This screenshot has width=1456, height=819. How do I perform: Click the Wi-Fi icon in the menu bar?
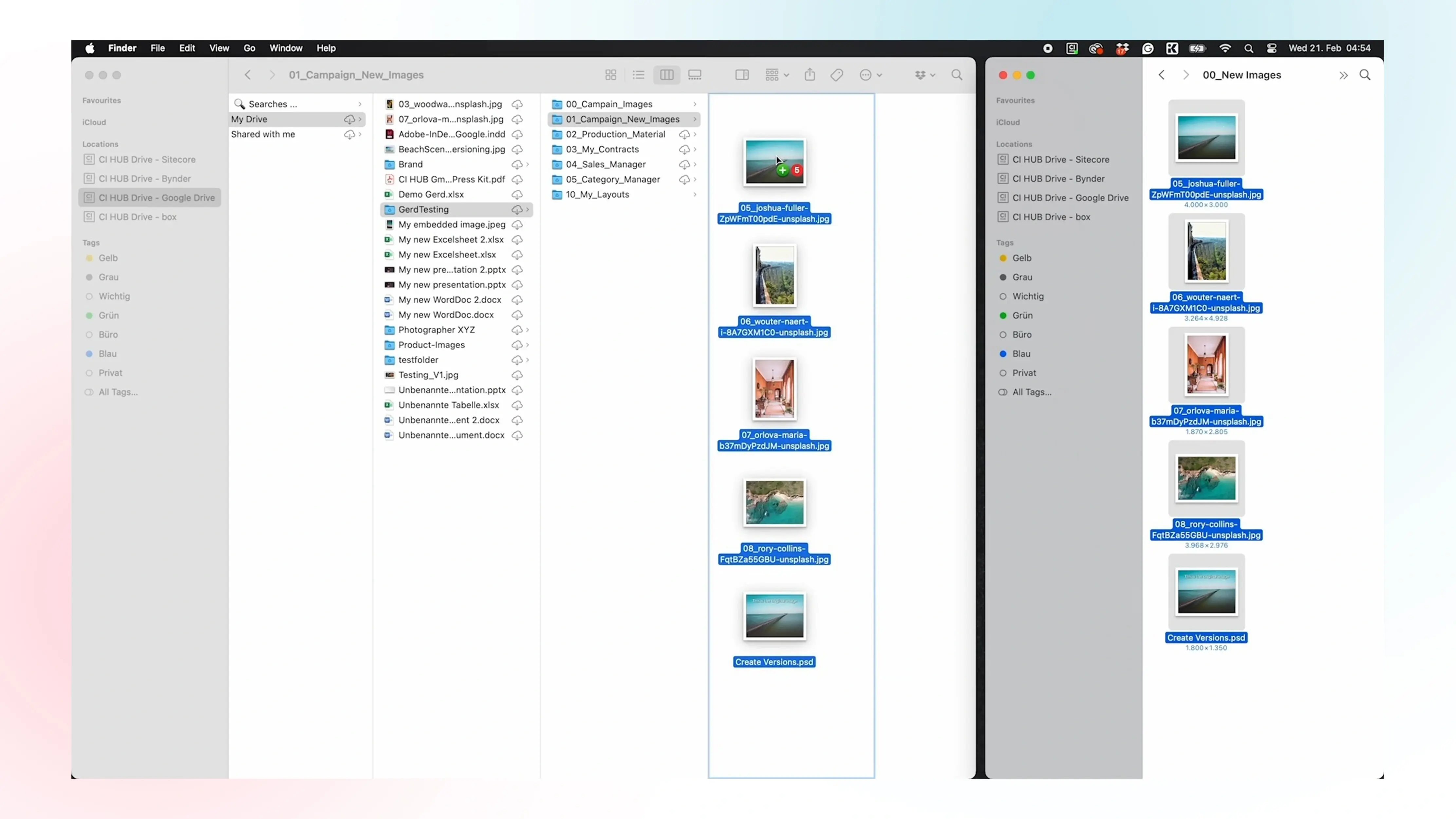click(1225, 48)
